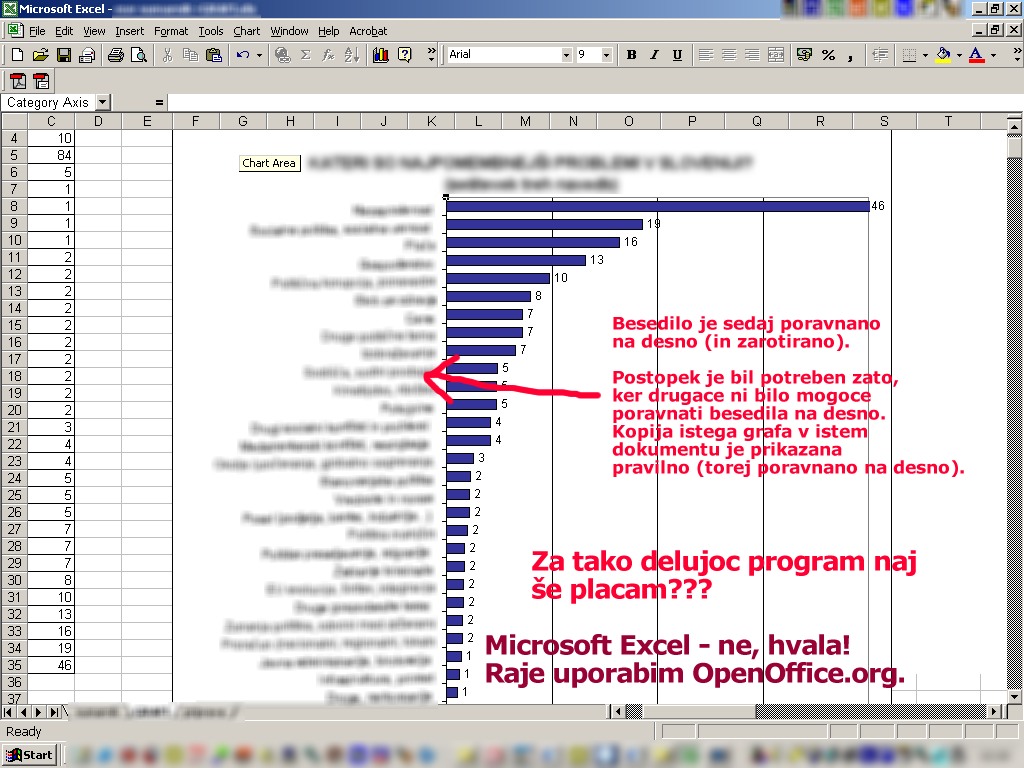This screenshot has height=768, width=1024.
Task: Open Paste Function fx icon
Action: click(328, 55)
